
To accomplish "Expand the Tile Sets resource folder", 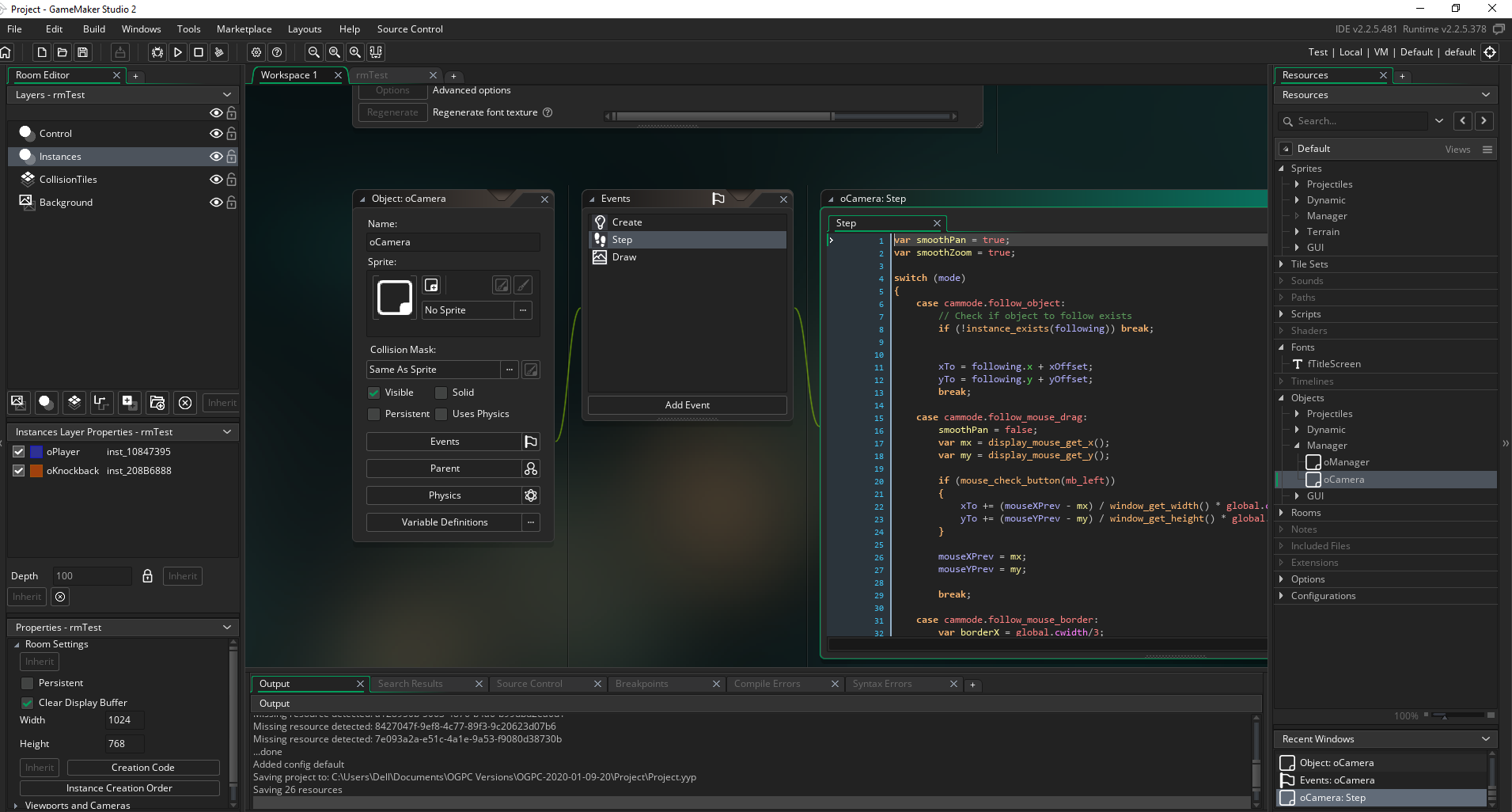I will (1282, 264).
